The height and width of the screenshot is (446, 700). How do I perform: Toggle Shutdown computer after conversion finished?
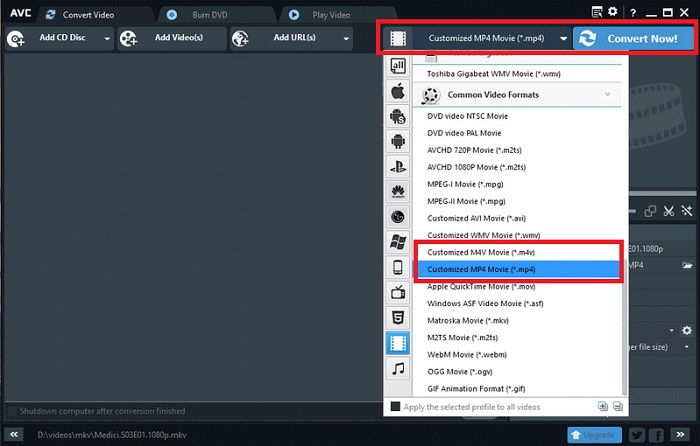(12, 411)
